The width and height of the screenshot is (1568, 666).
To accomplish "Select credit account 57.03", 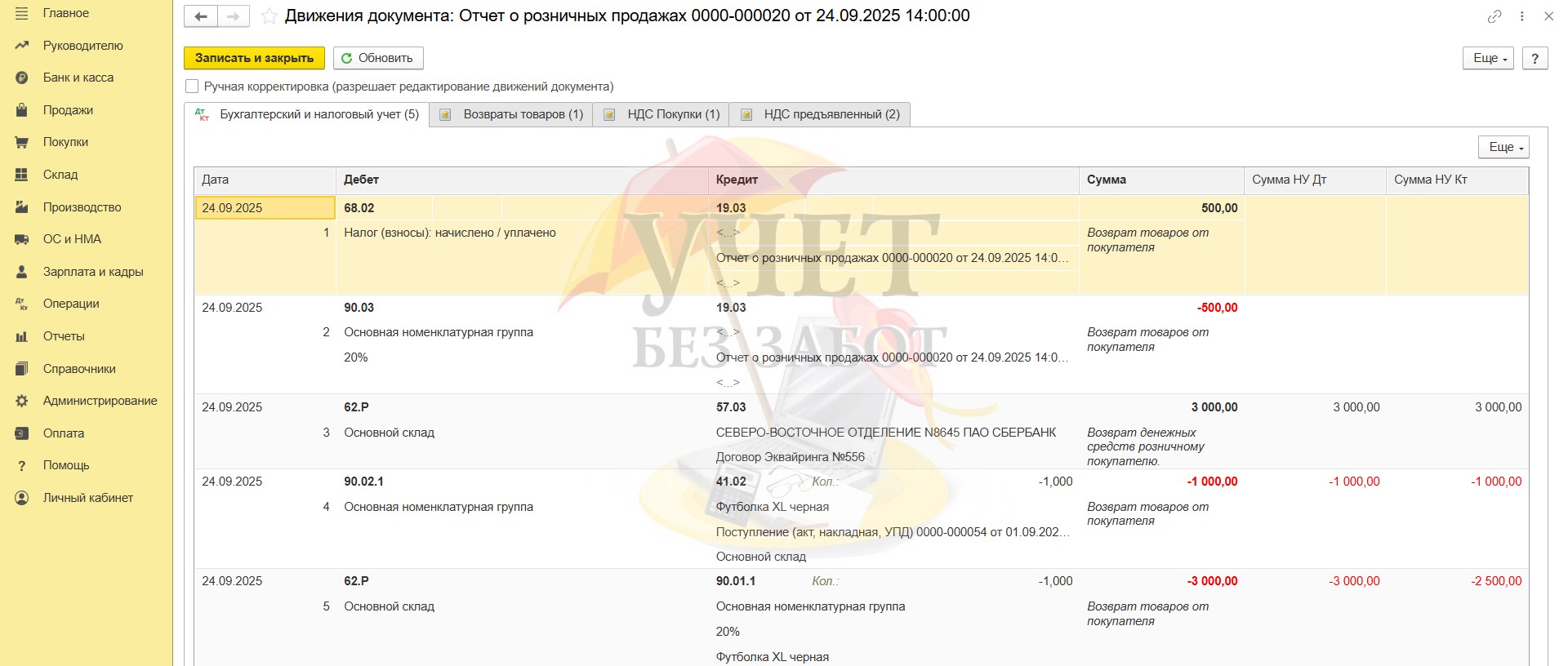I will (x=731, y=407).
